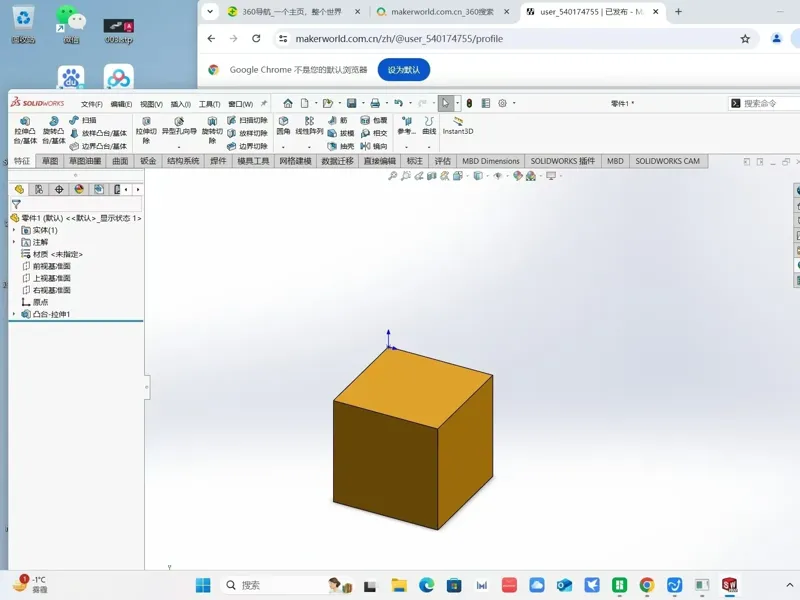Open the 插入(I) menu
Screen dimensions: 800x600
tap(181, 104)
